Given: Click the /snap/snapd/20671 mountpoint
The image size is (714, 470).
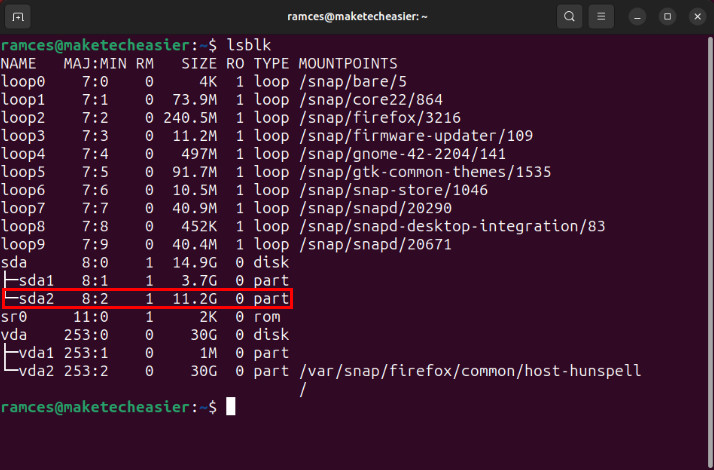Looking at the screenshot, I should pos(375,245).
